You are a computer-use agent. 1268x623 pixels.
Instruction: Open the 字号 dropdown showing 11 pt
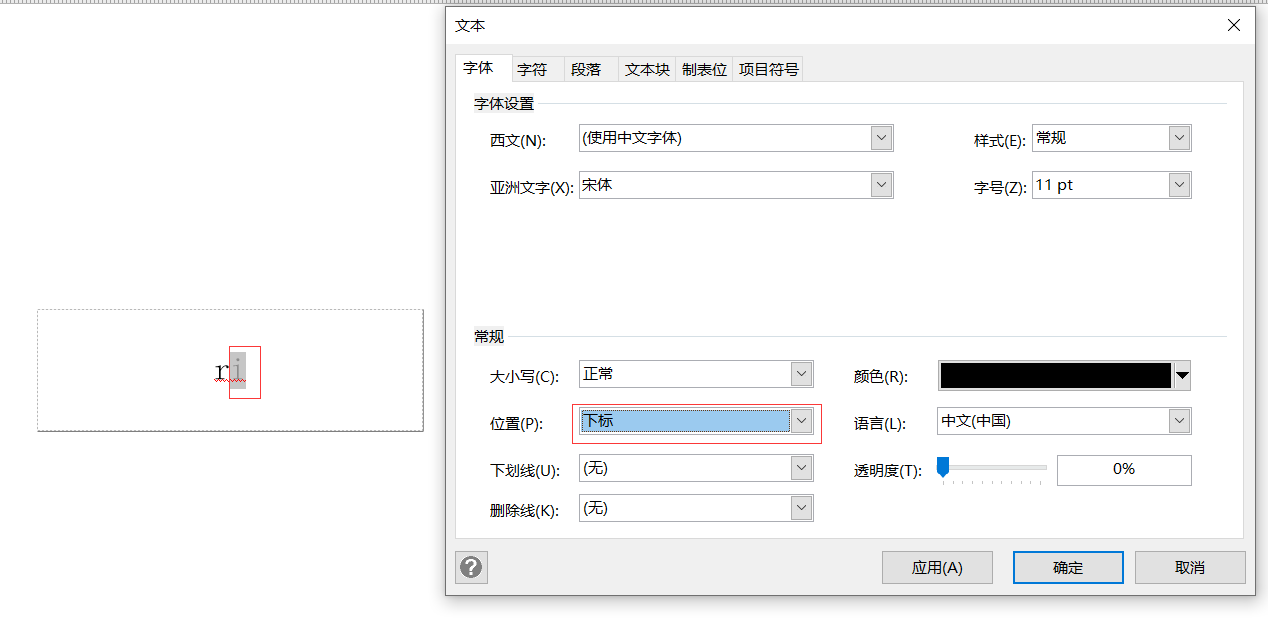coord(1179,184)
